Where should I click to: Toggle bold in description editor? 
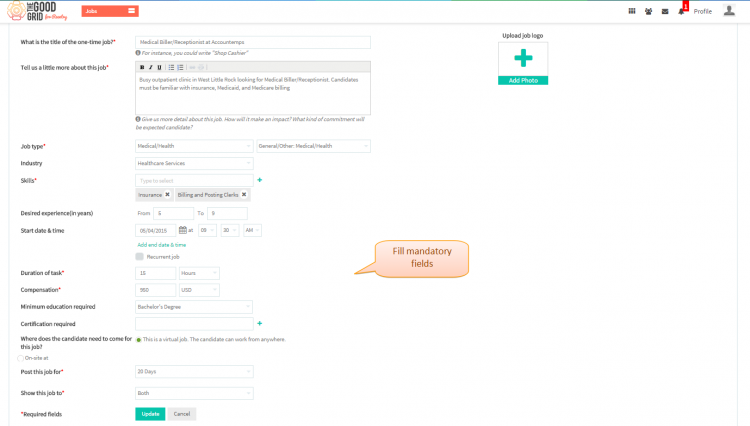(x=142, y=67)
